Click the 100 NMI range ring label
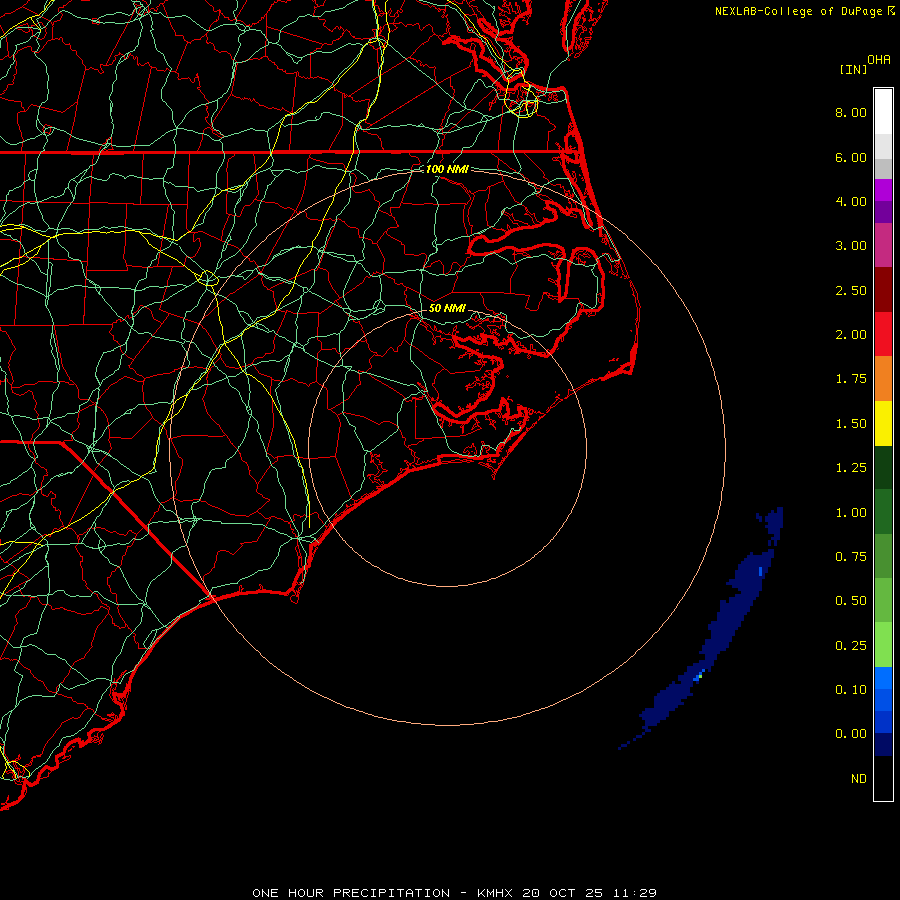 [447, 169]
